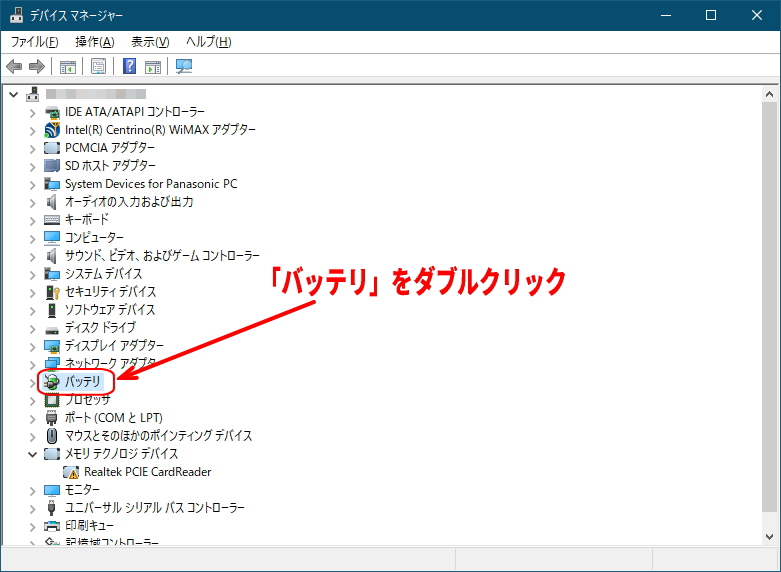
Task: Expand the キーボード category
Action: point(32,220)
